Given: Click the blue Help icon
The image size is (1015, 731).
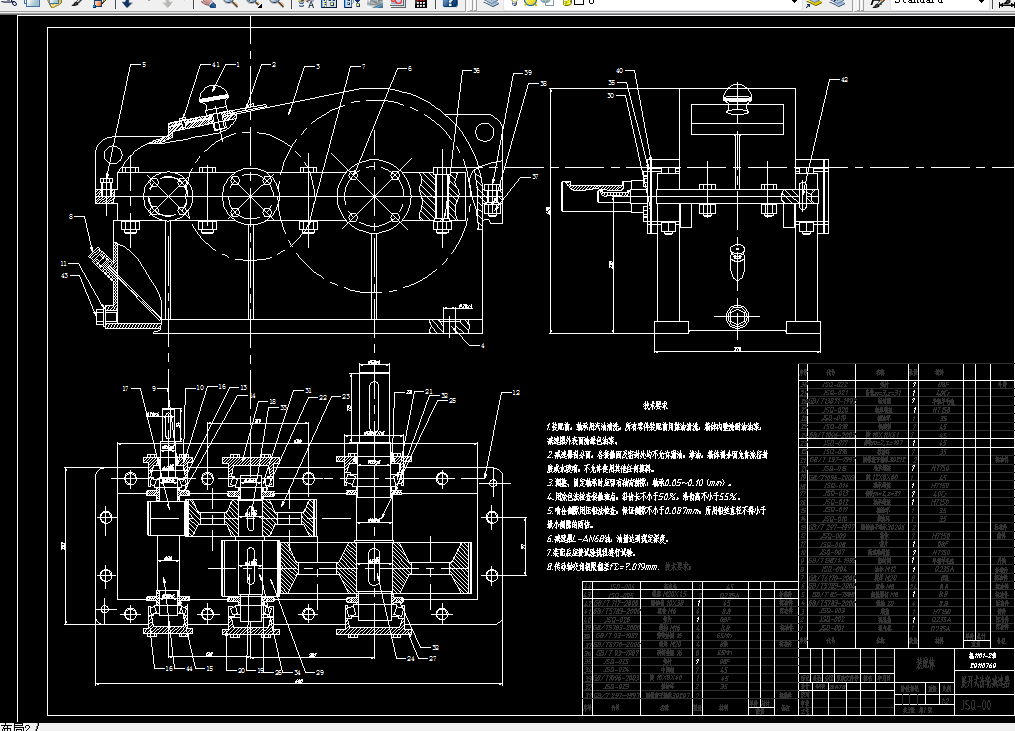Looking at the screenshot, I should (448, 5).
